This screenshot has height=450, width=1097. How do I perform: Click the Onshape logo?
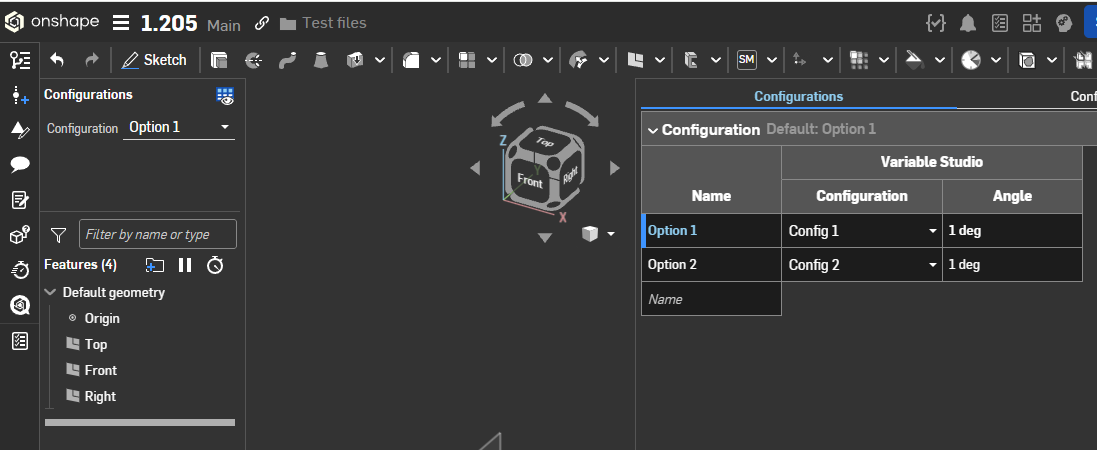click(52, 22)
